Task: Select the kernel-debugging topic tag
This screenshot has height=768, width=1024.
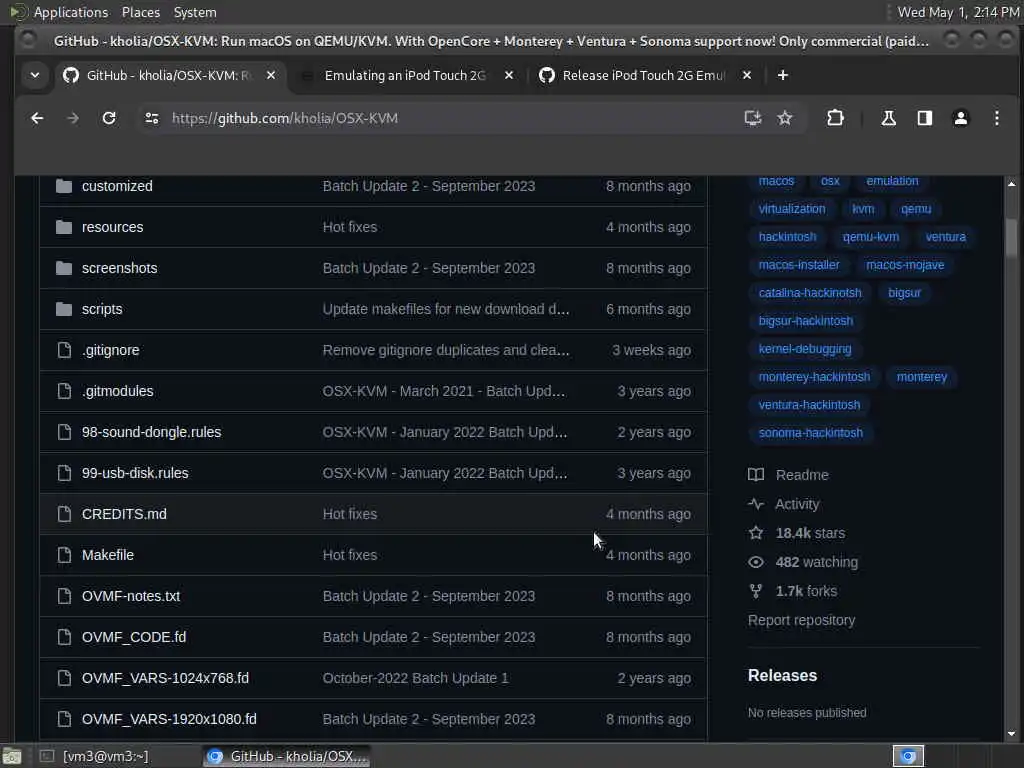Action: [x=805, y=349]
